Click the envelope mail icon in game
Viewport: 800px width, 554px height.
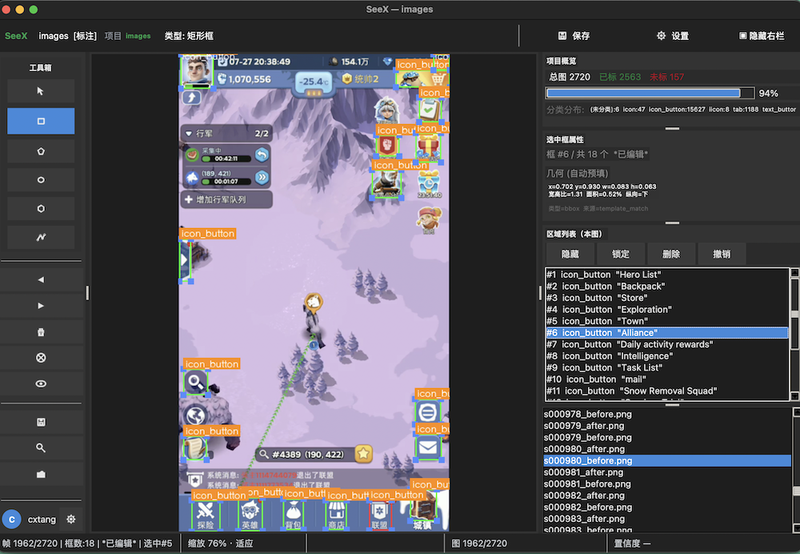(x=428, y=447)
